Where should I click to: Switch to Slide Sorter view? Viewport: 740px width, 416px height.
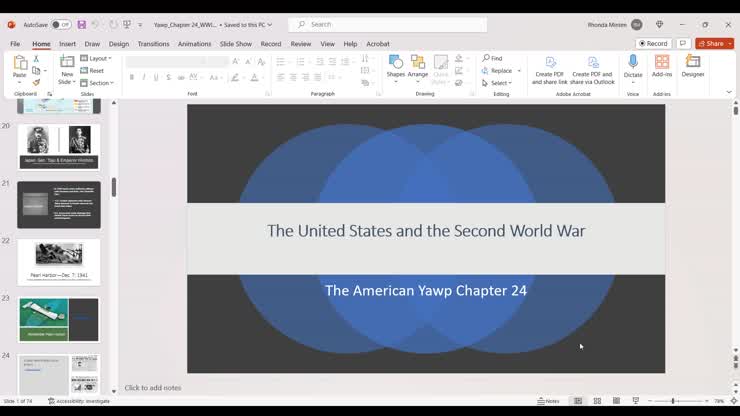pyautogui.click(x=597, y=401)
